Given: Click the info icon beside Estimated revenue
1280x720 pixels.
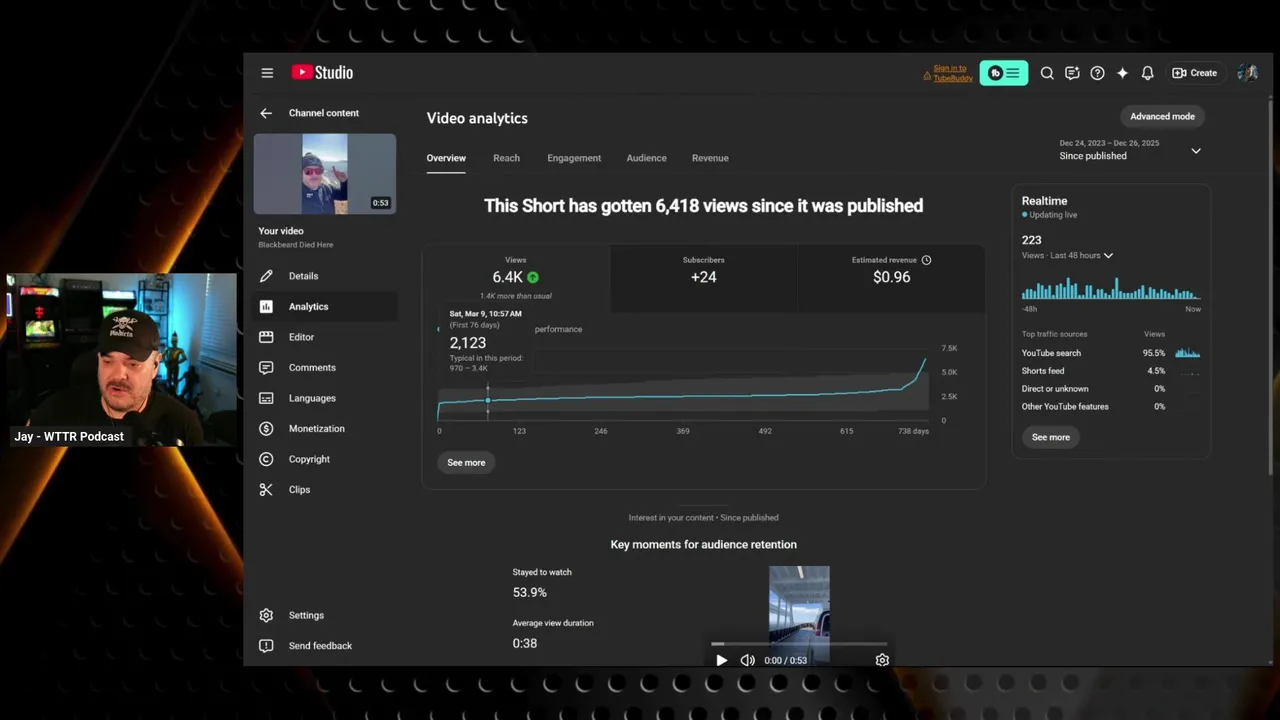Looking at the screenshot, I should [926, 260].
